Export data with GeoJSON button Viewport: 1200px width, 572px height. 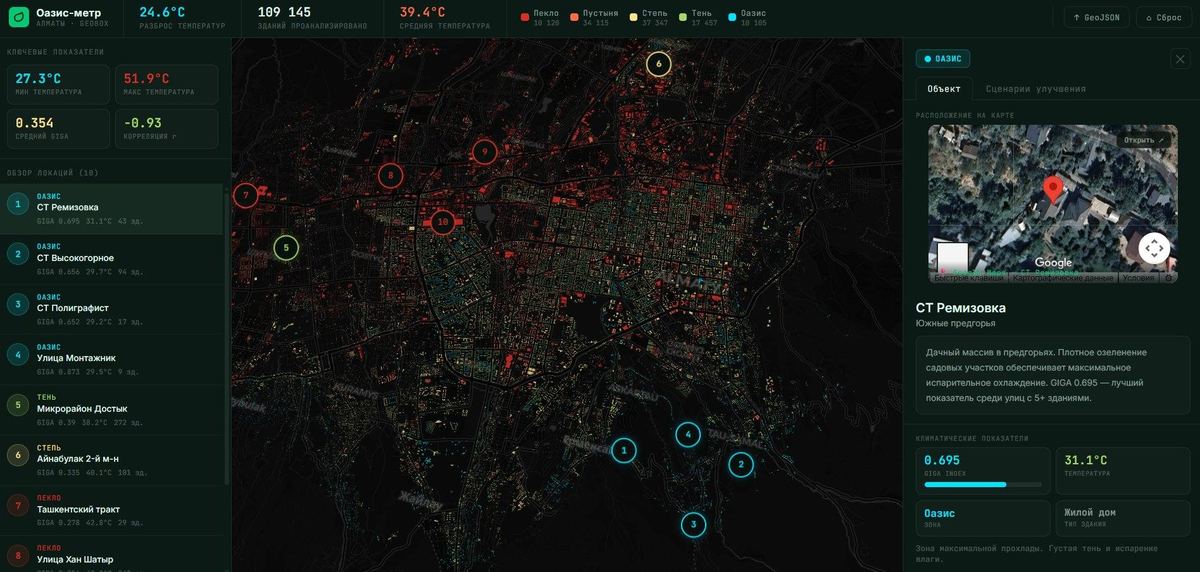[x=1098, y=17]
